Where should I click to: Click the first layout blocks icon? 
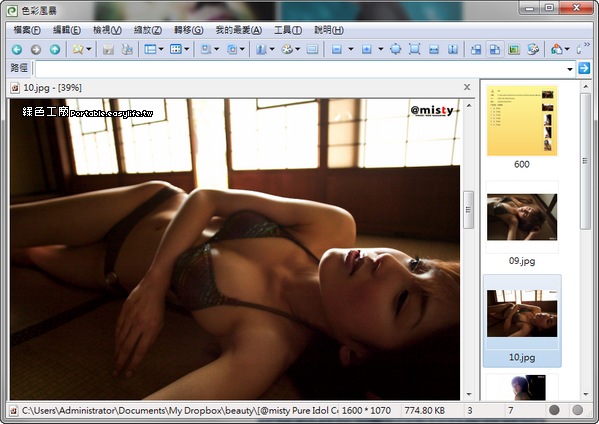[x=476, y=49]
